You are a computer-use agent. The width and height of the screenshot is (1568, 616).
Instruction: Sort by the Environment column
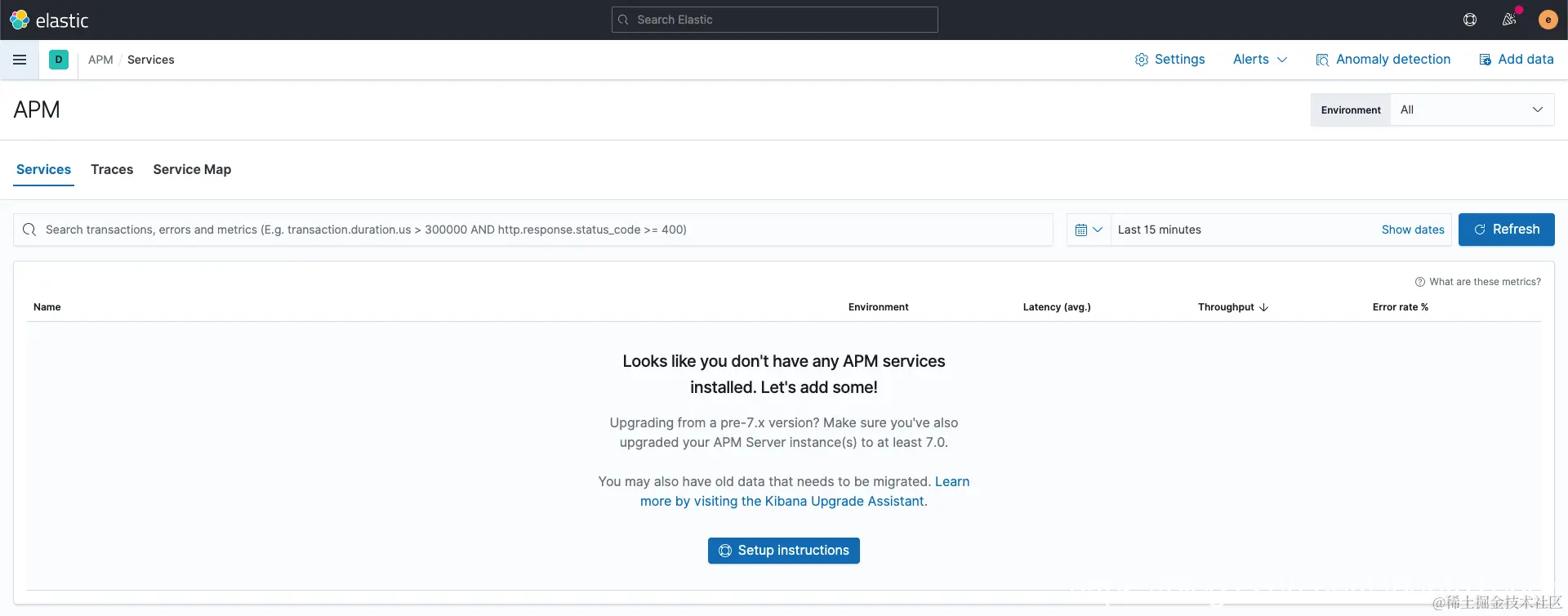pos(878,307)
